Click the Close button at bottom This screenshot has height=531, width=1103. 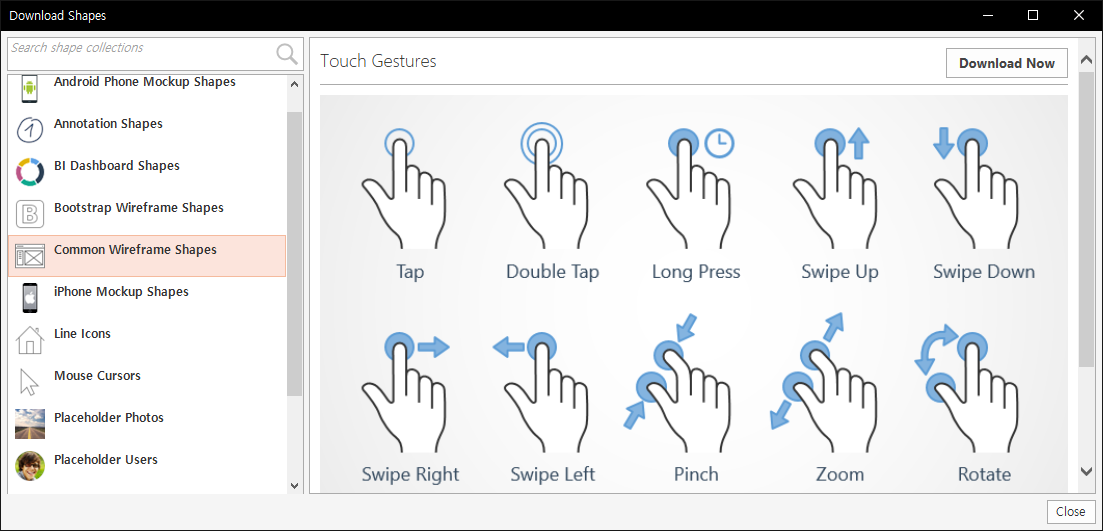tap(1071, 511)
